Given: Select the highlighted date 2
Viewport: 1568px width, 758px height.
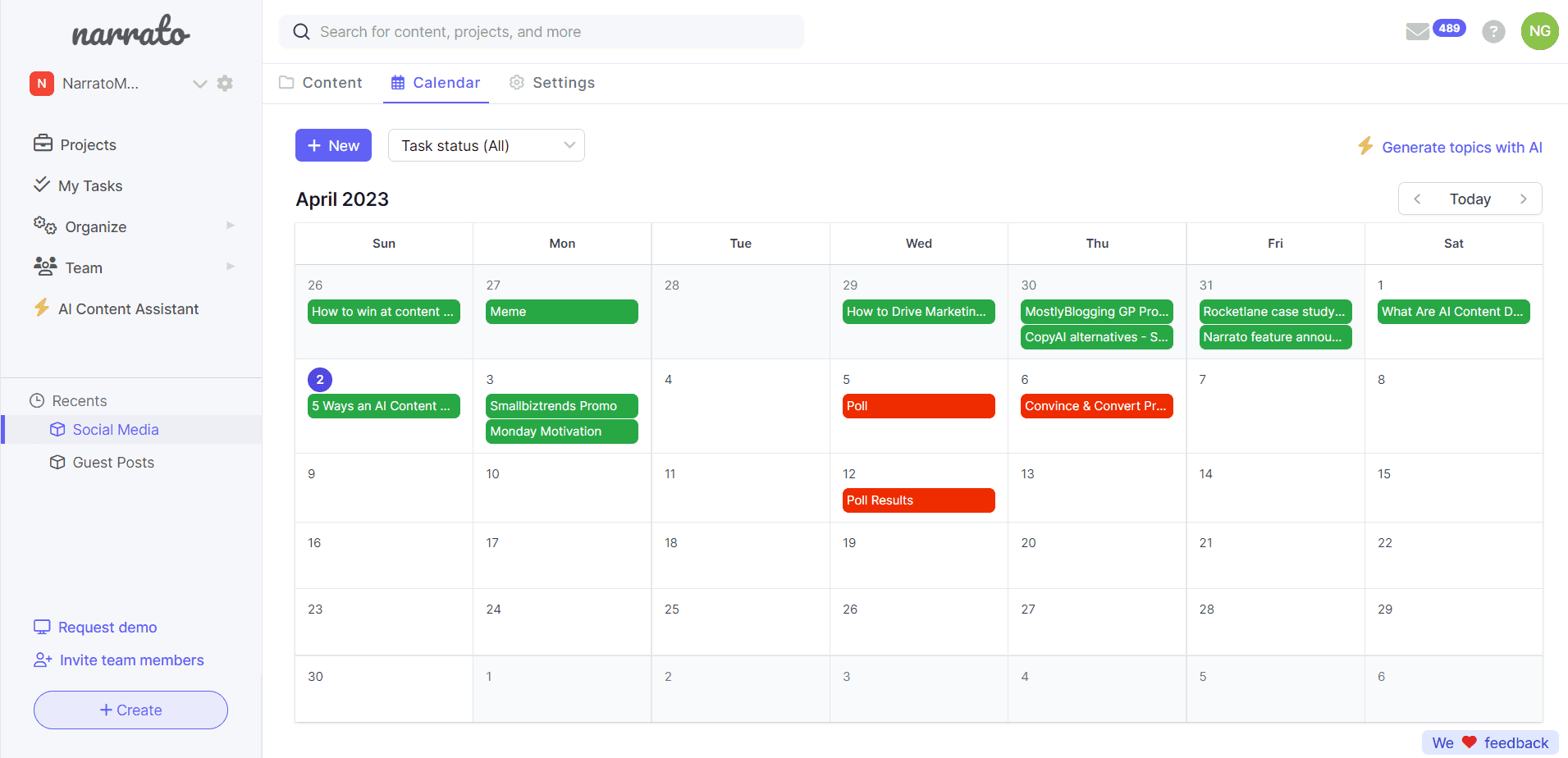Looking at the screenshot, I should point(320,379).
